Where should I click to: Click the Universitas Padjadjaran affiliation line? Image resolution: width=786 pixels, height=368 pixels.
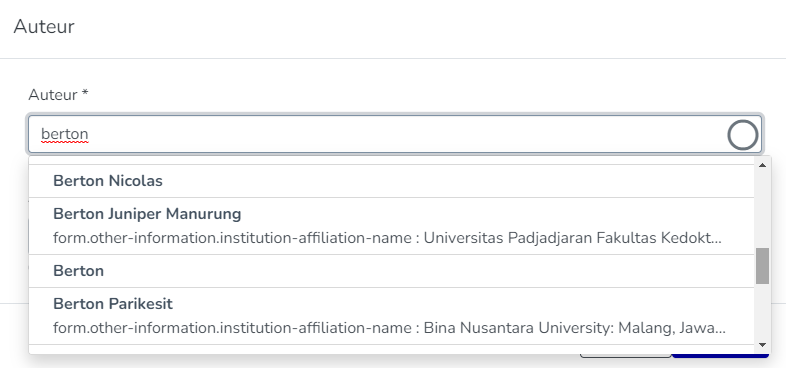click(387, 238)
